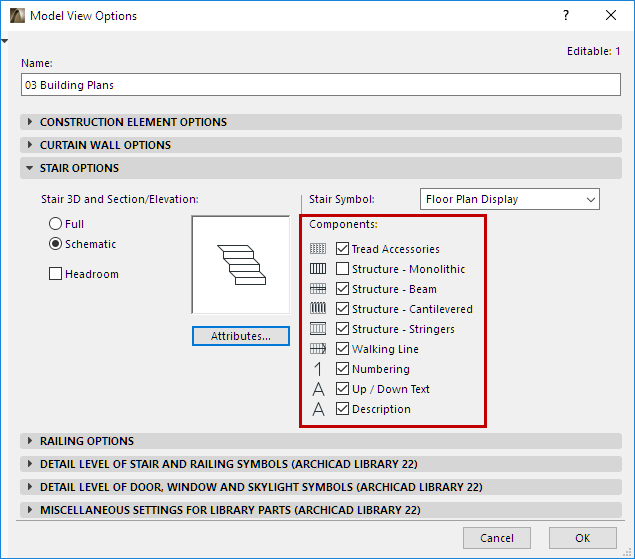The height and width of the screenshot is (559, 635).
Task: Click the "Components:" label
Action: point(343,224)
